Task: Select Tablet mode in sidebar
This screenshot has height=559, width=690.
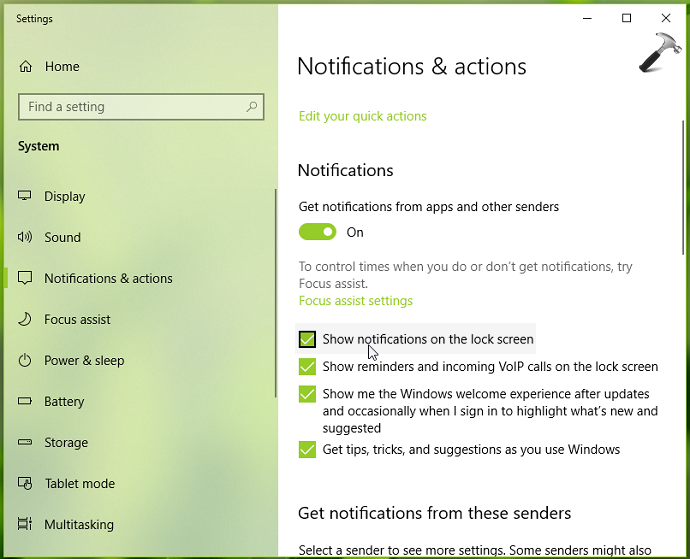Action: 80,483
